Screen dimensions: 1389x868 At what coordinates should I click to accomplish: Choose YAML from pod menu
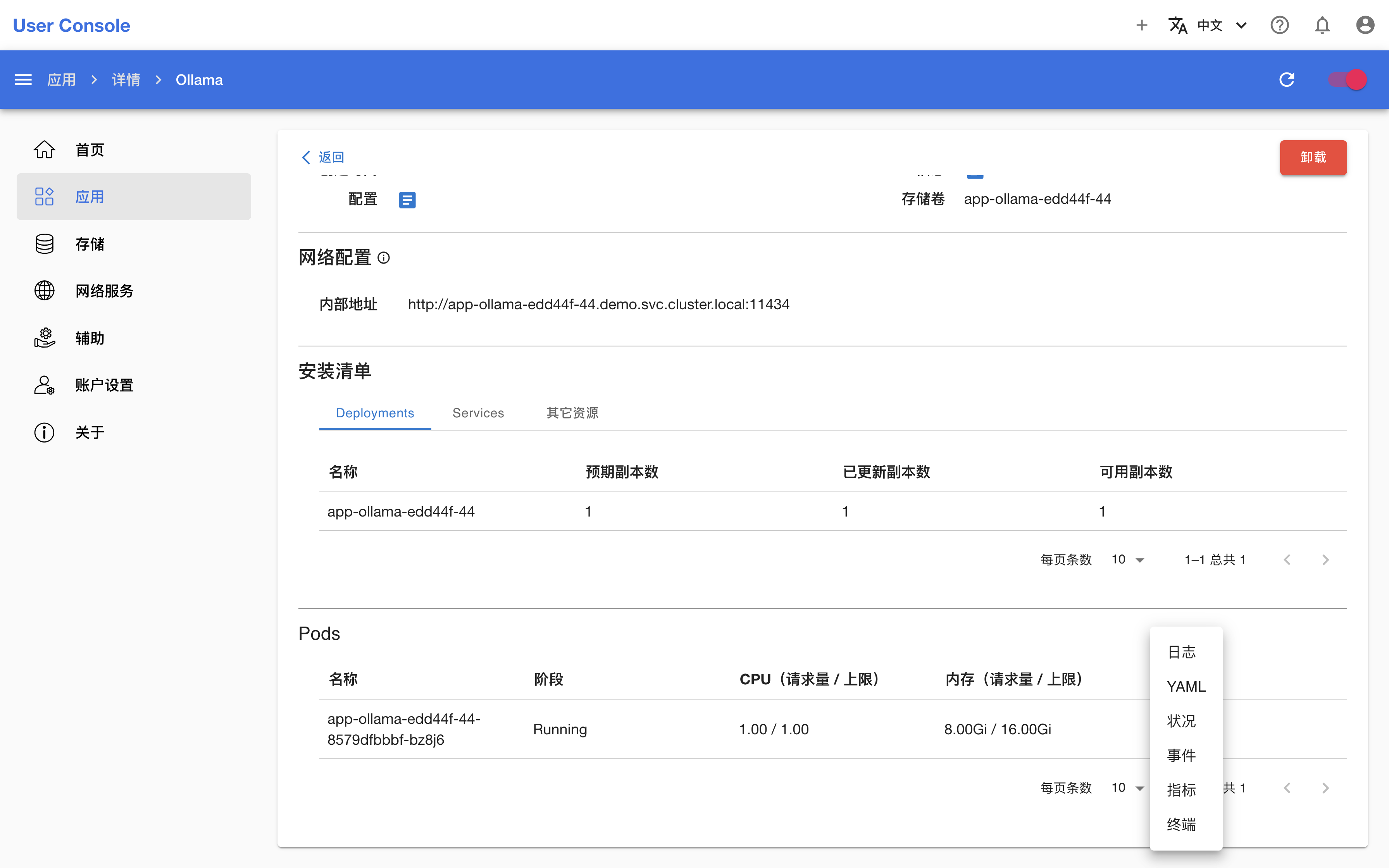pos(1186,687)
